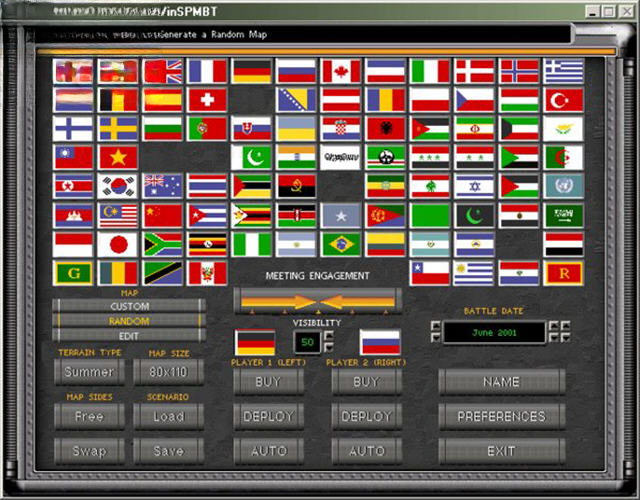Viewport: 640px width, 500px height.
Task: Click BUY under Player 1 (Left)
Action: [269, 382]
